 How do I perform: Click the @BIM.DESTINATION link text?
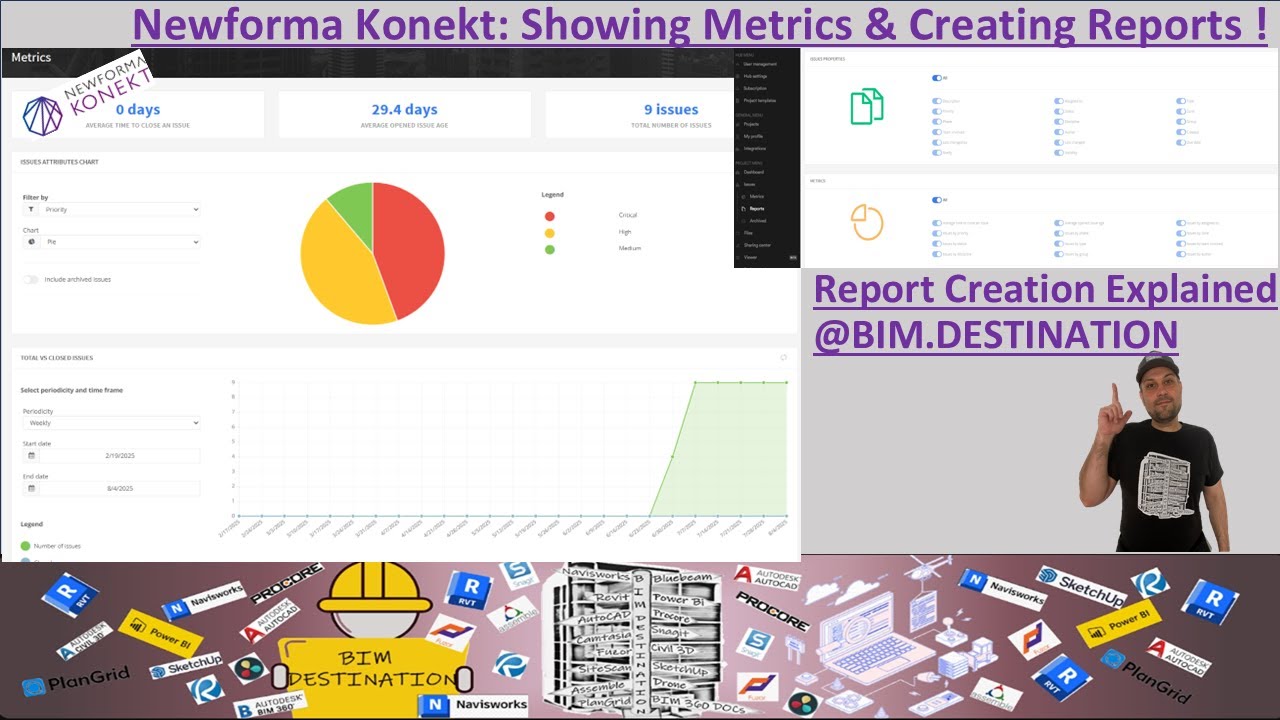click(x=995, y=333)
